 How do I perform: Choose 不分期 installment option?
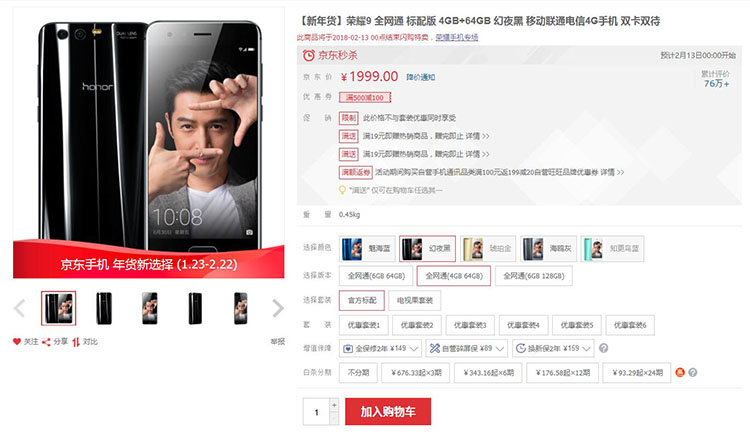tap(358, 373)
